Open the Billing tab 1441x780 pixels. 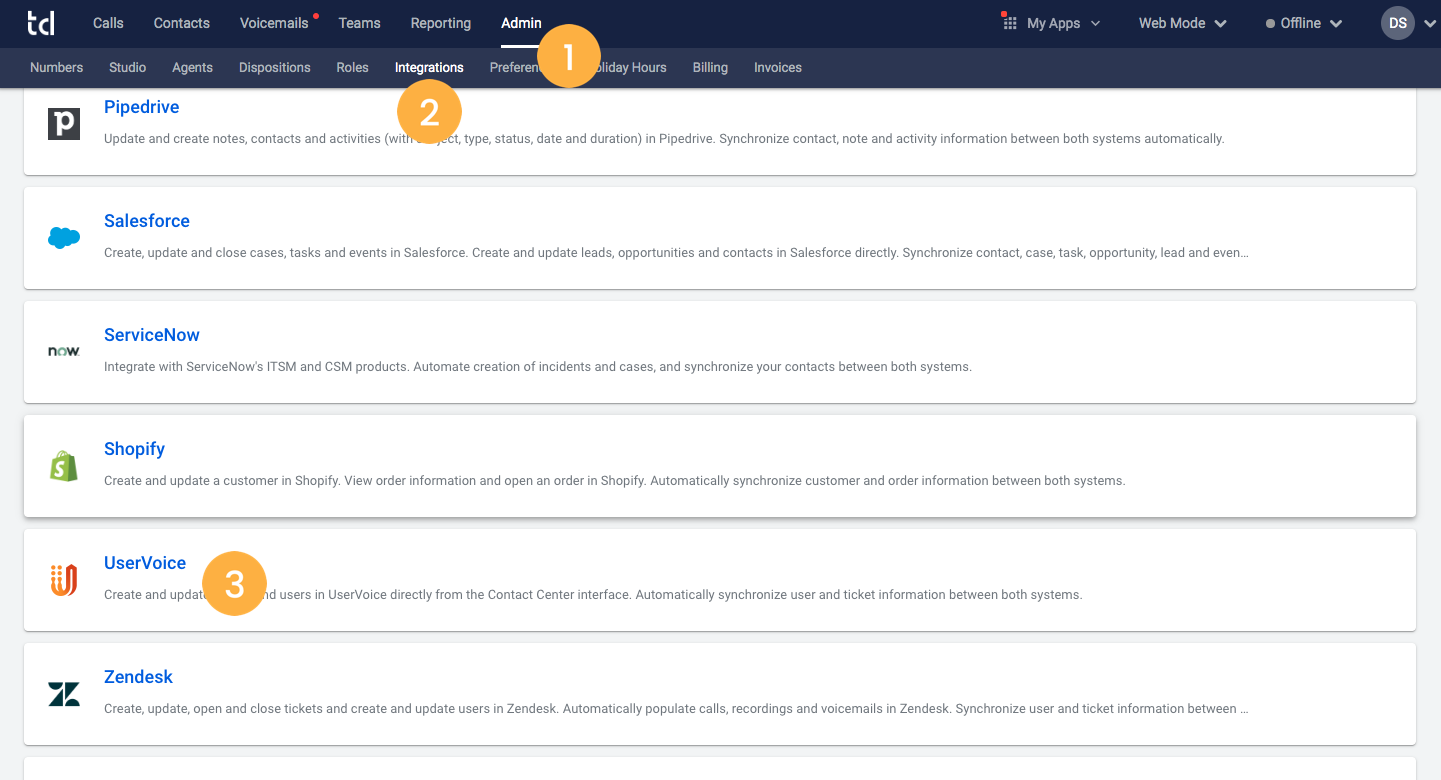coord(710,67)
